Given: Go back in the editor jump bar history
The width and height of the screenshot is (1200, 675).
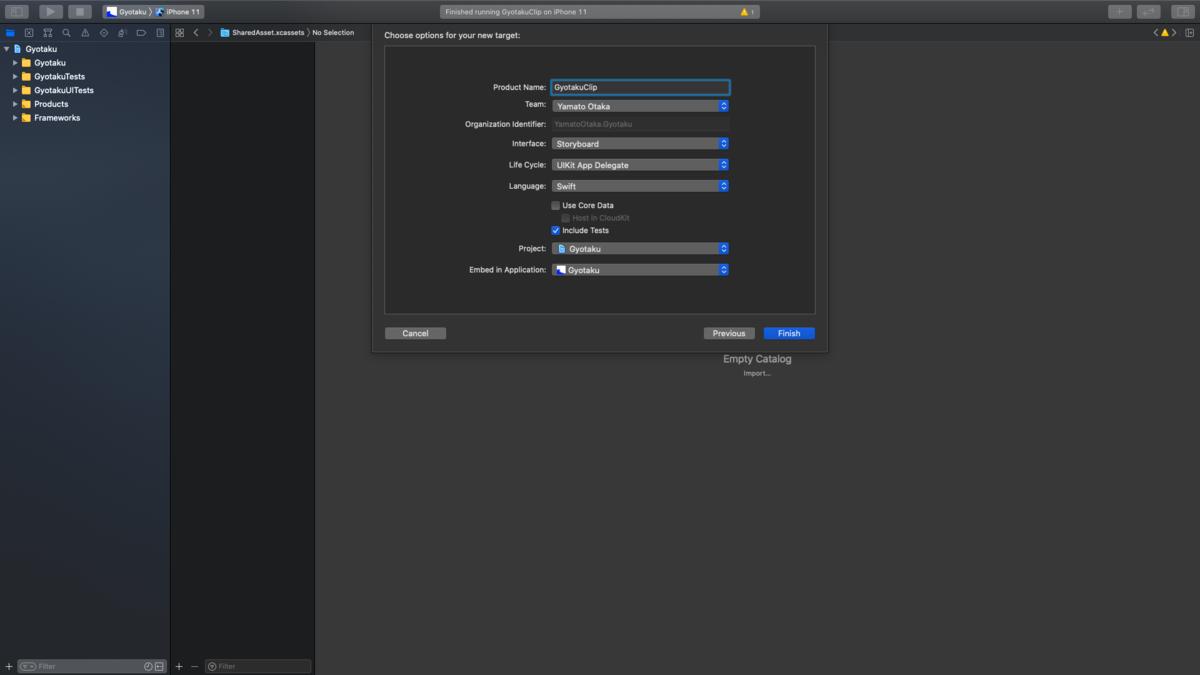Looking at the screenshot, I should pos(196,33).
